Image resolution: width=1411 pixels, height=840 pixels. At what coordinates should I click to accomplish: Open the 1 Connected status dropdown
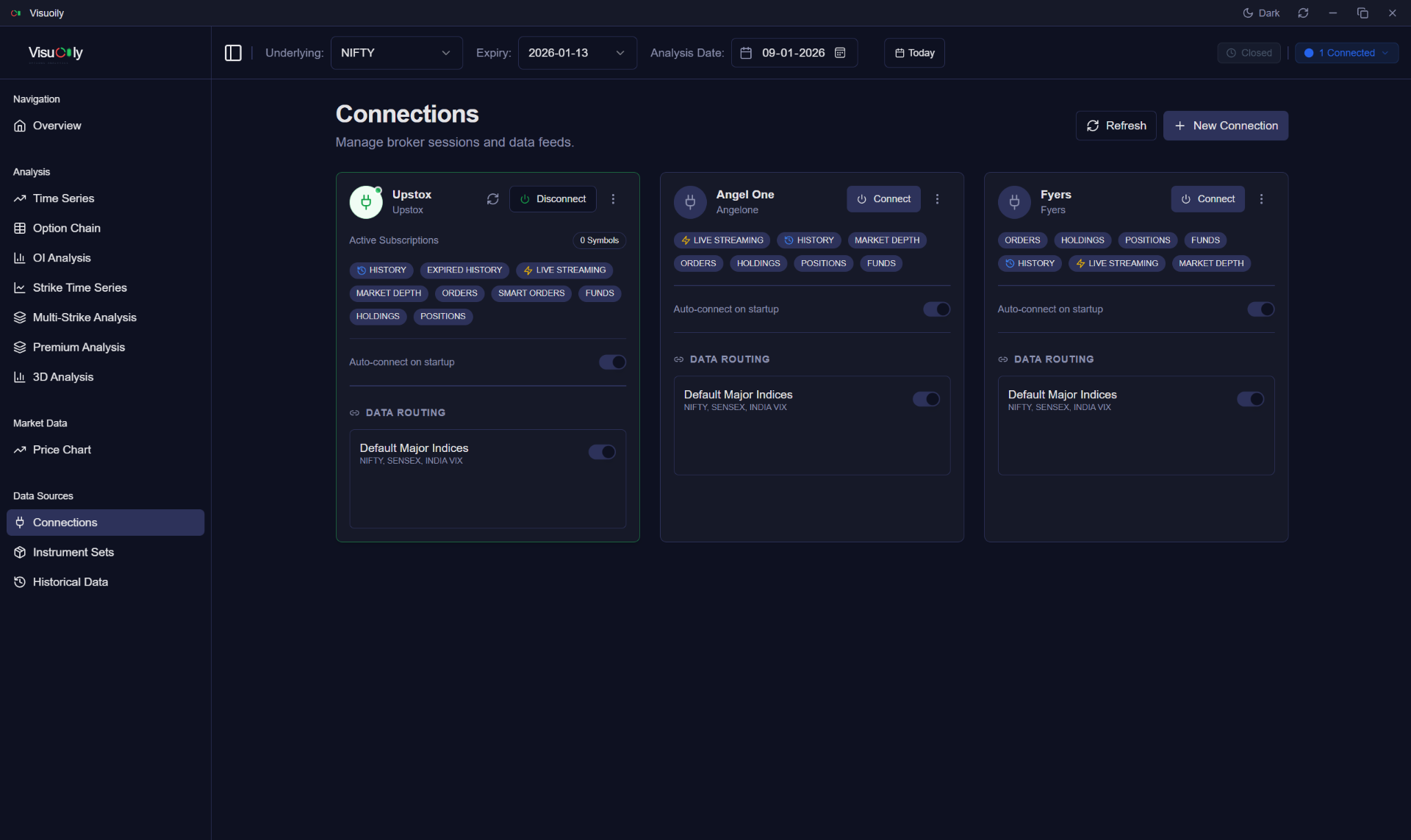1347,52
